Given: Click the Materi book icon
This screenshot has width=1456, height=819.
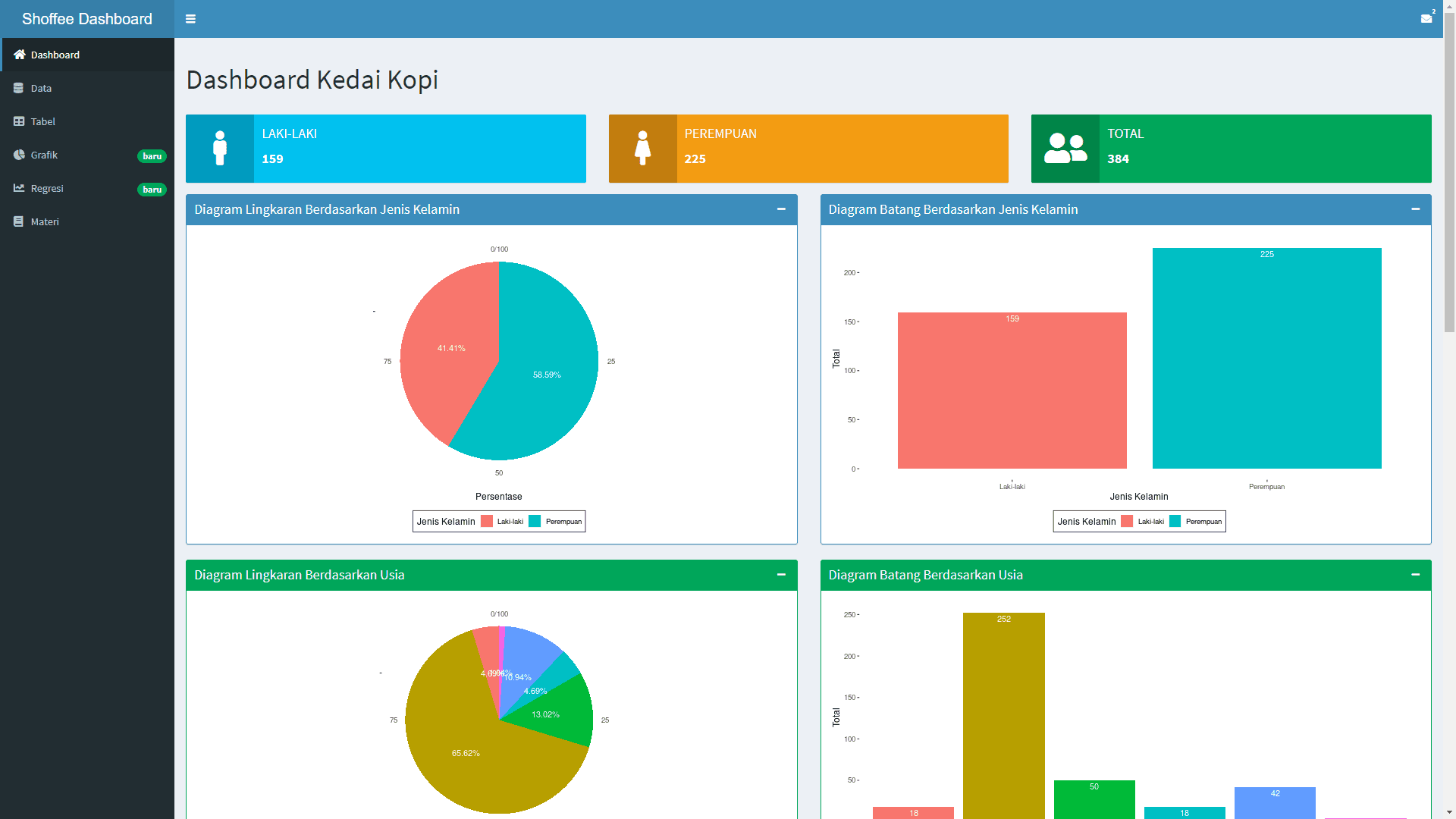Looking at the screenshot, I should [x=18, y=221].
